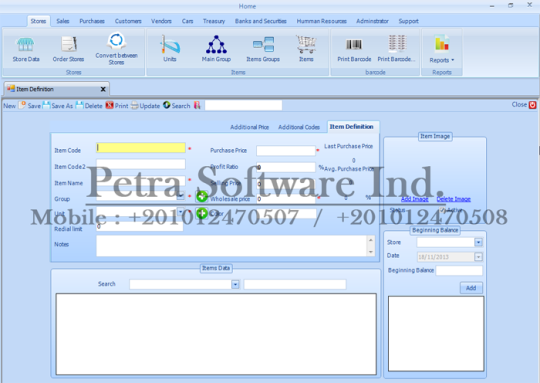The image size is (540, 383).
Task: Switch to the Cars ribbon tab
Action: point(187,21)
